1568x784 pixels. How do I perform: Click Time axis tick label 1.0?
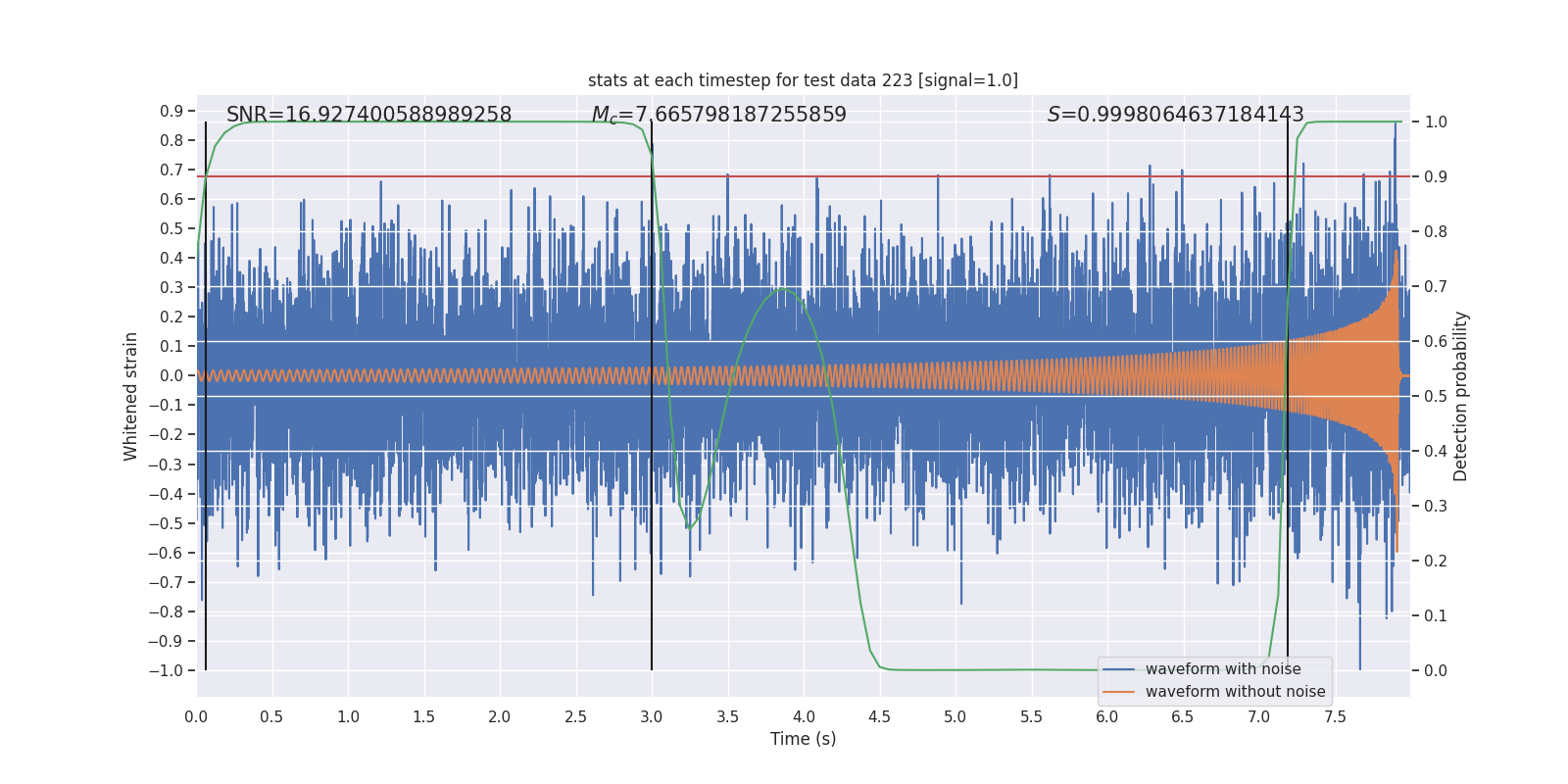(x=348, y=717)
